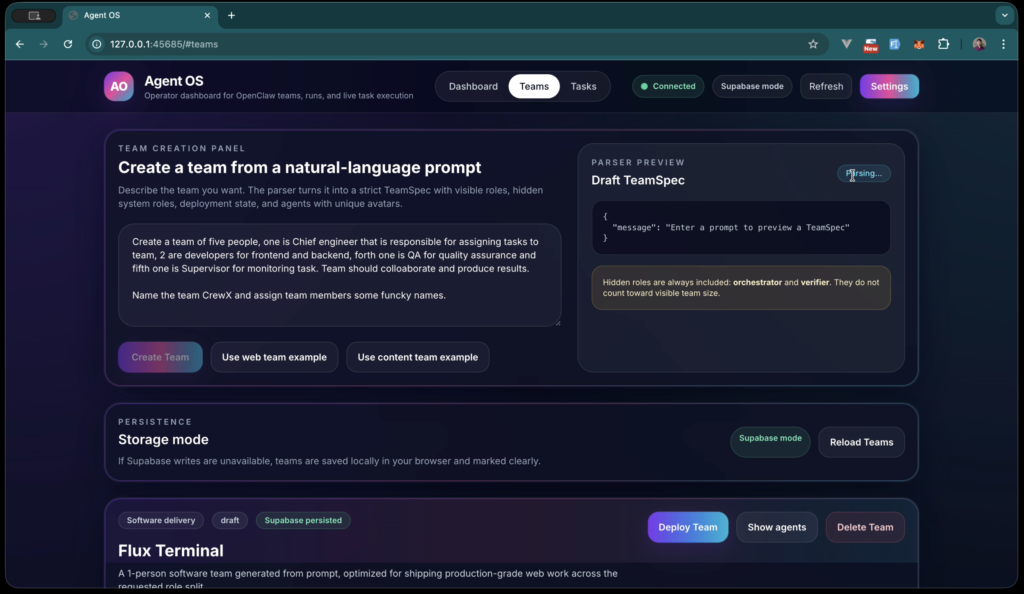
Task: Click the green Connected status indicator
Action: click(x=668, y=86)
